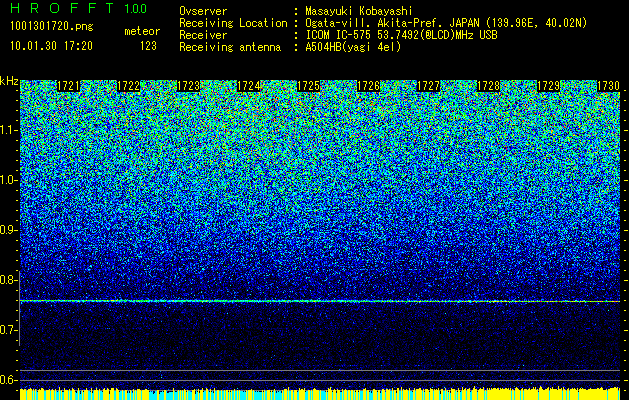This screenshot has width=629, height=400.
Task: Click the 1724 time marker
Action: coord(248,86)
